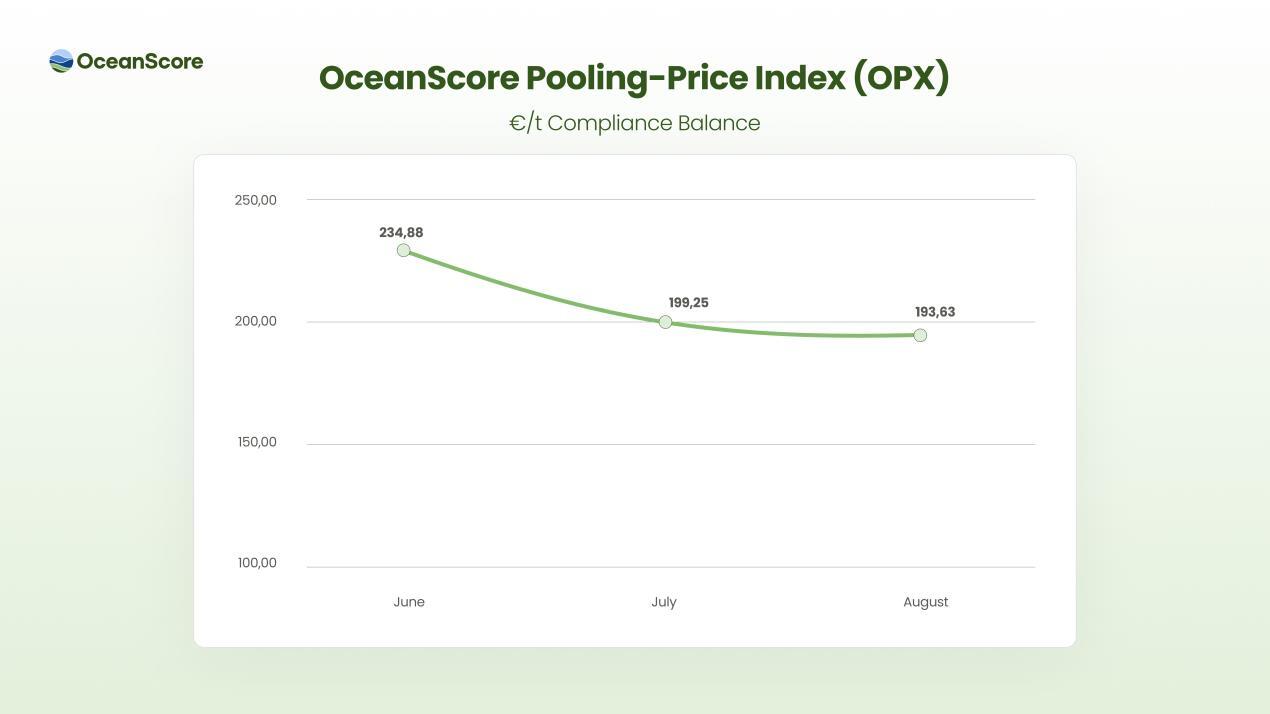Viewport: 1270px width, 714px height.
Task: Click the OceanScore brand name text
Action: [x=140, y=61]
